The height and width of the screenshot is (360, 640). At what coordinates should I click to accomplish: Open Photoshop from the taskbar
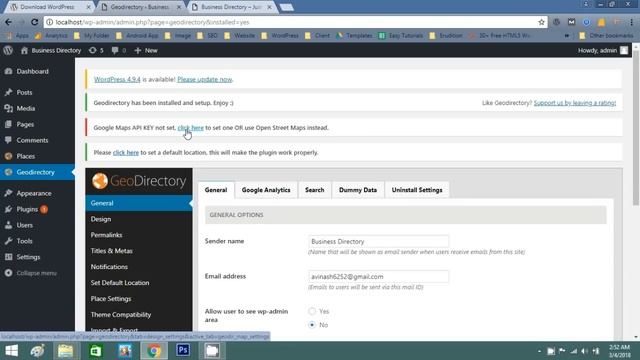(x=183, y=351)
